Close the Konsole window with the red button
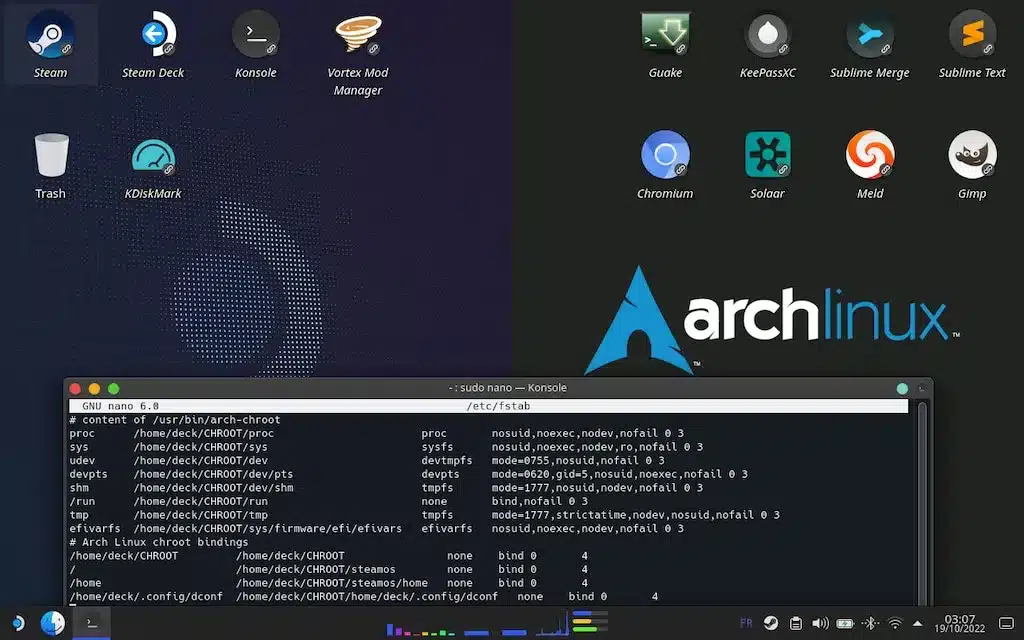The height and width of the screenshot is (640, 1024). [75, 389]
